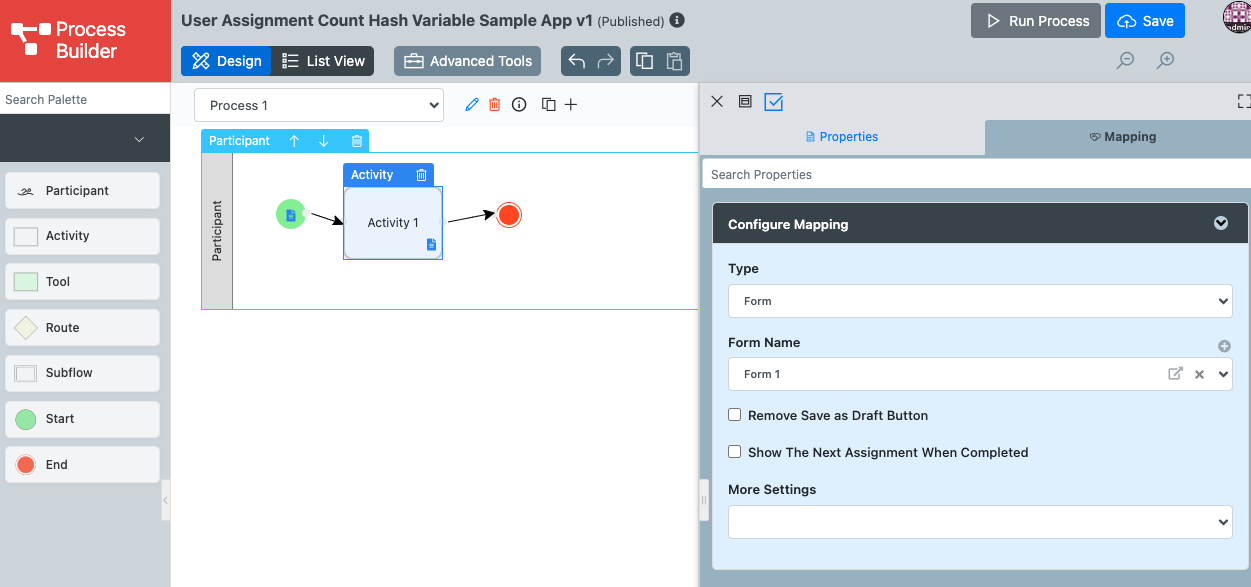Undo last change arrow icon

coord(577,61)
